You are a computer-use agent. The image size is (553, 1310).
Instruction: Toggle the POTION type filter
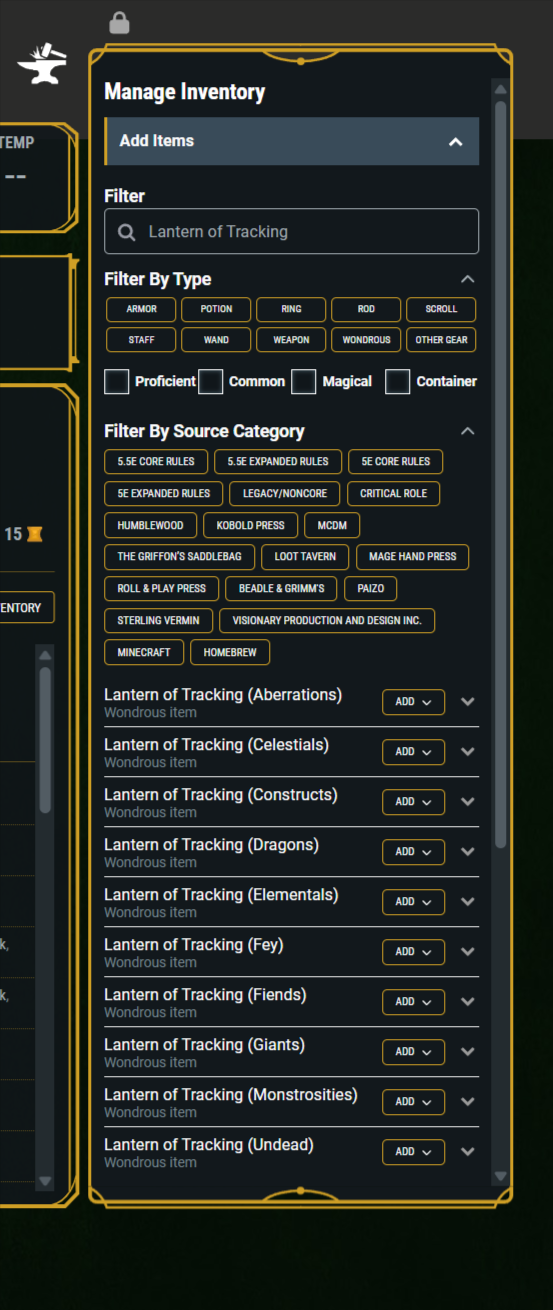(216, 310)
